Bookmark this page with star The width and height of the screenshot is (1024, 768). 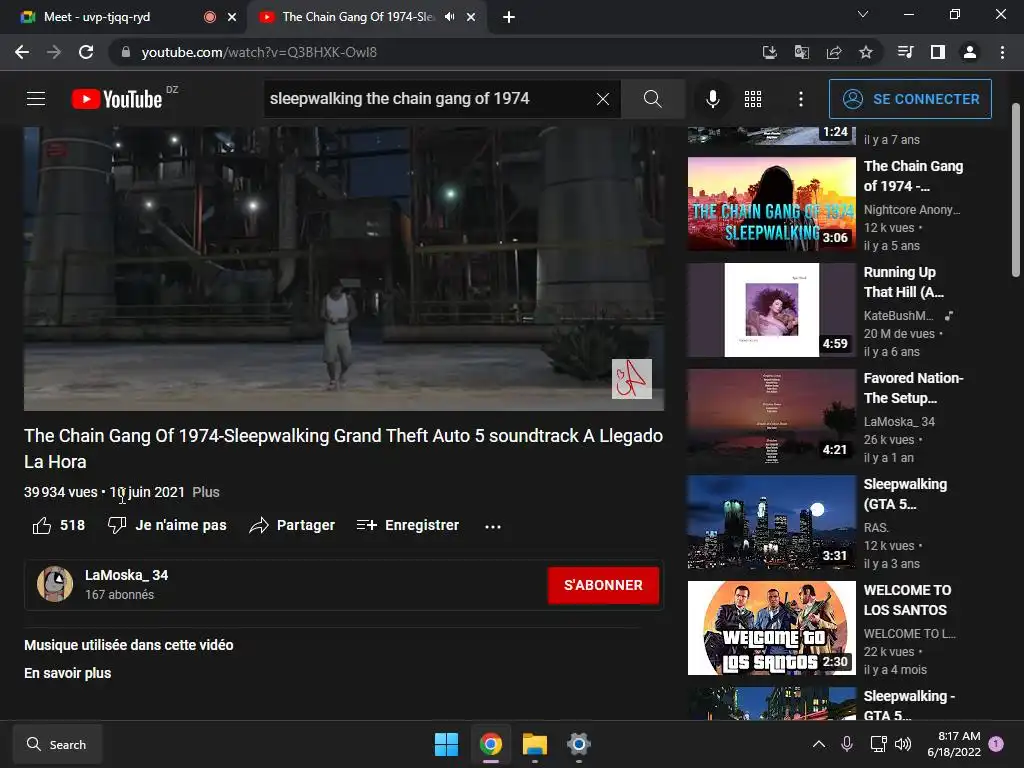tap(866, 52)
